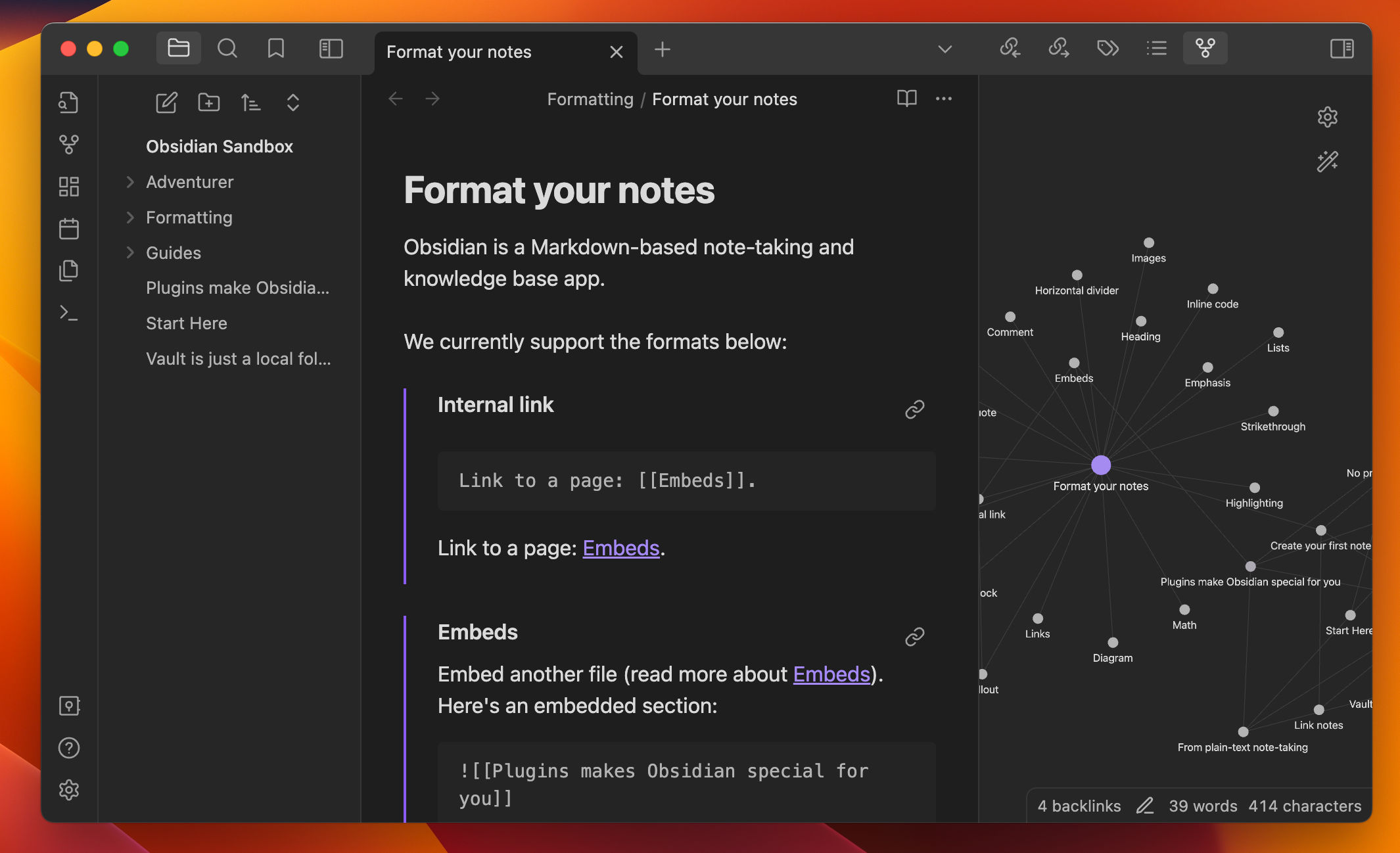1400x853 pixels.
Task: Click the Link to a page code block
Action: point(686,481)
